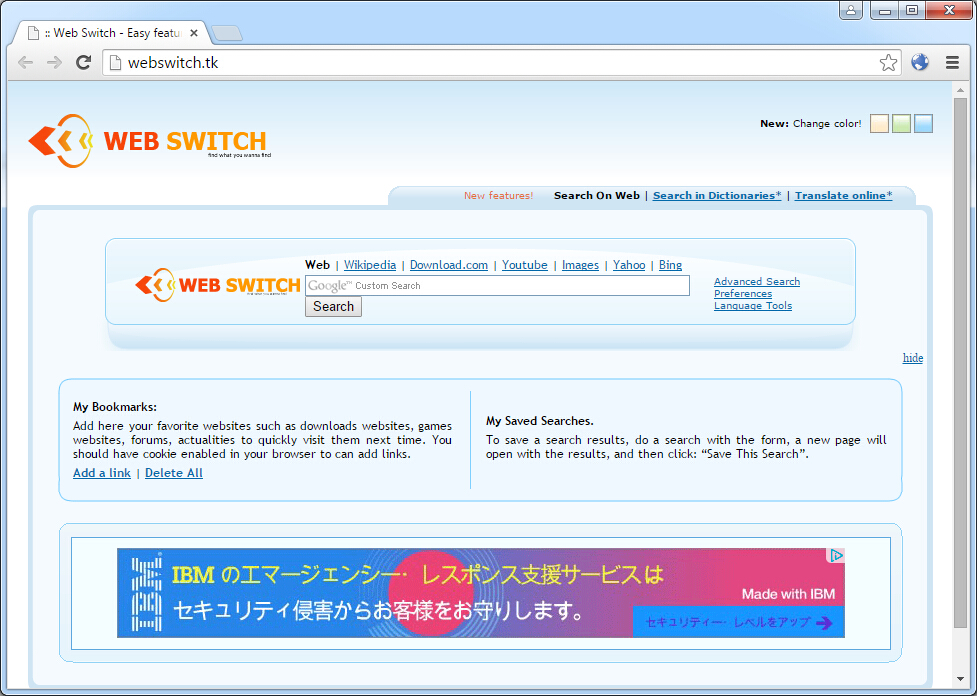Image resolution: width=977 pixels, height=696 pixels.
Task: Click the IBM banner advertisement
Action: (x=481, y=593)
